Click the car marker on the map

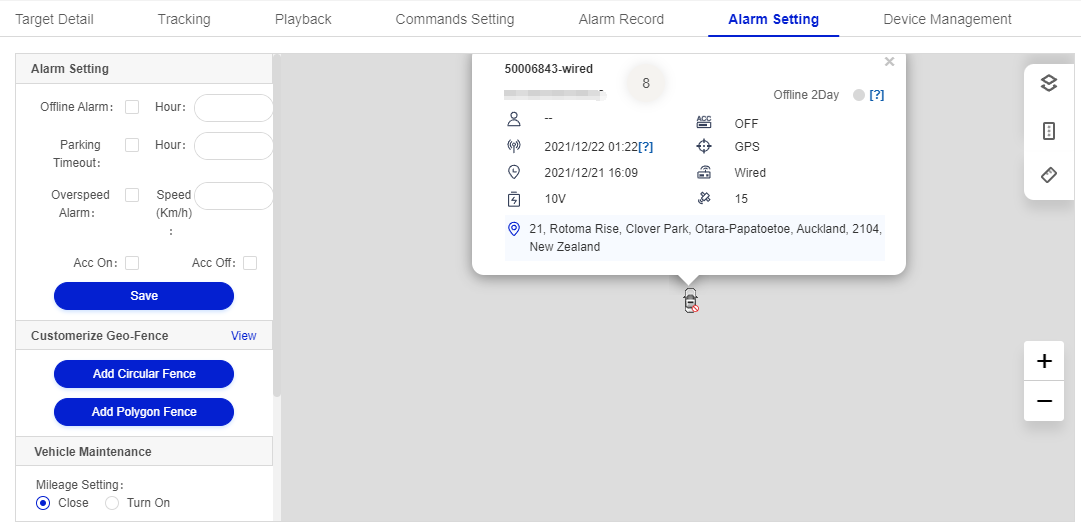[690, 300]
